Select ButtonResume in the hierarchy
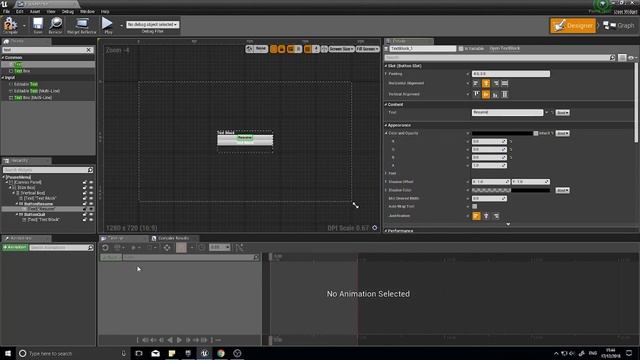Image resolution: width=640 pixels, height=360 pixels. (38, 203)
